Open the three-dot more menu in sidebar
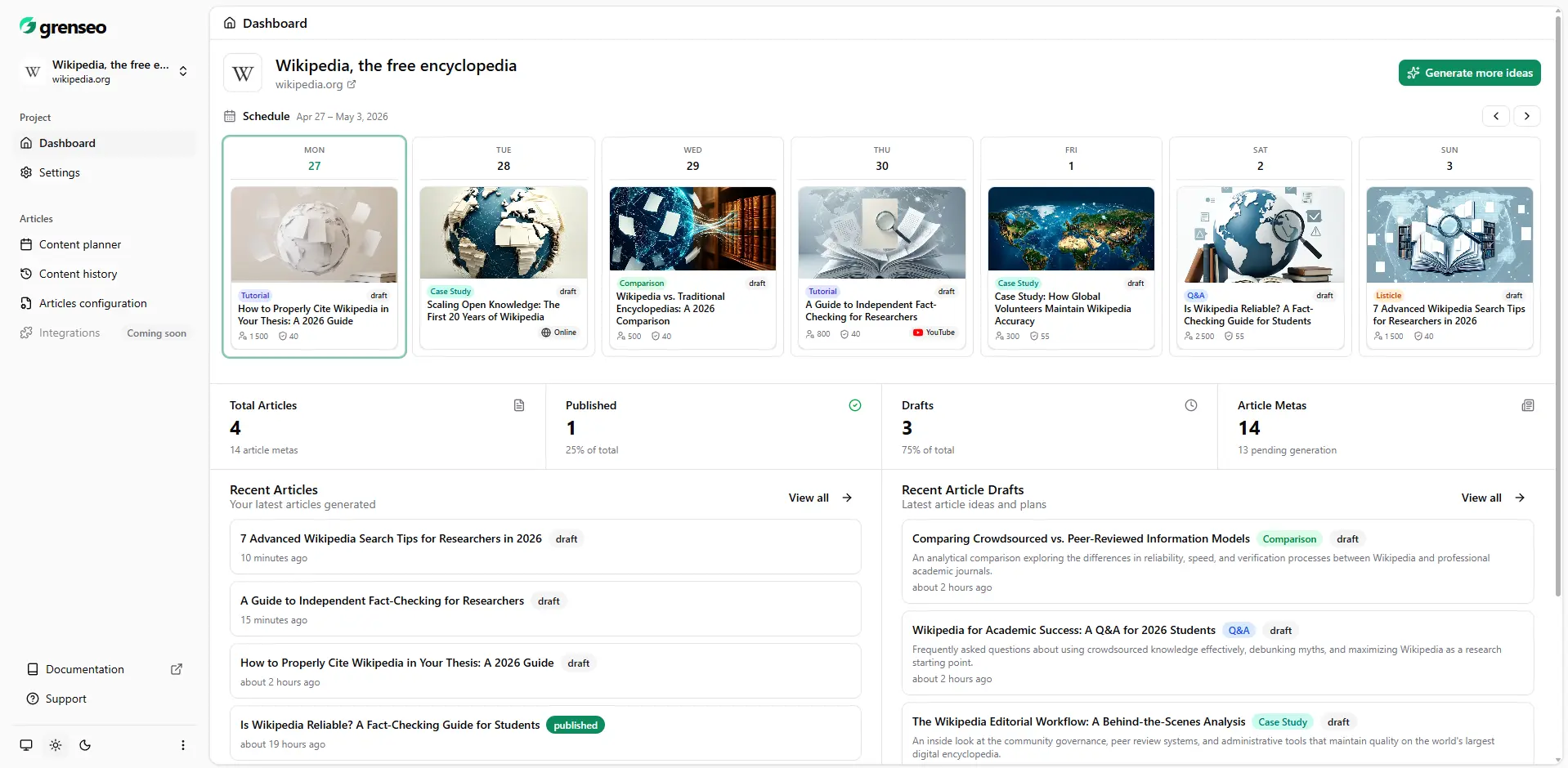Viewport: 1568px width, 768px height. (x=183, y=745)
